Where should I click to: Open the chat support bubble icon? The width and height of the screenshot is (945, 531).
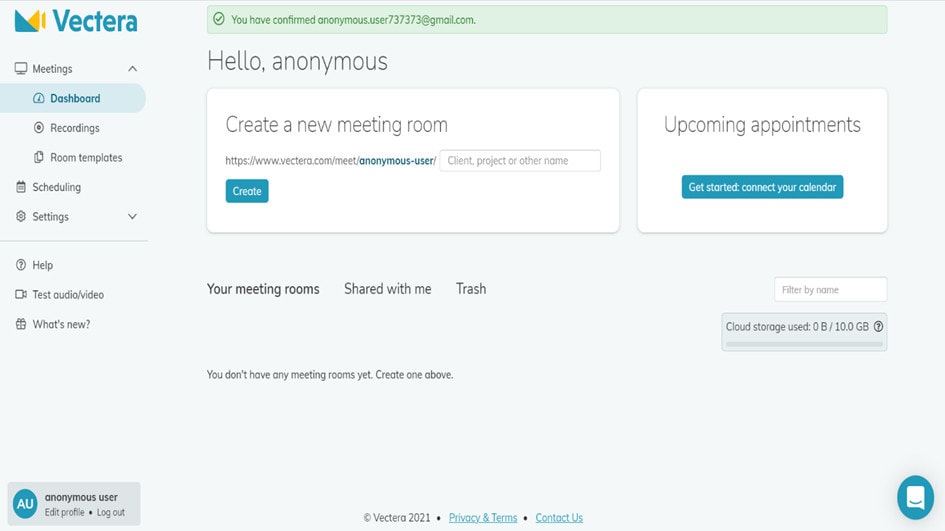915,497
